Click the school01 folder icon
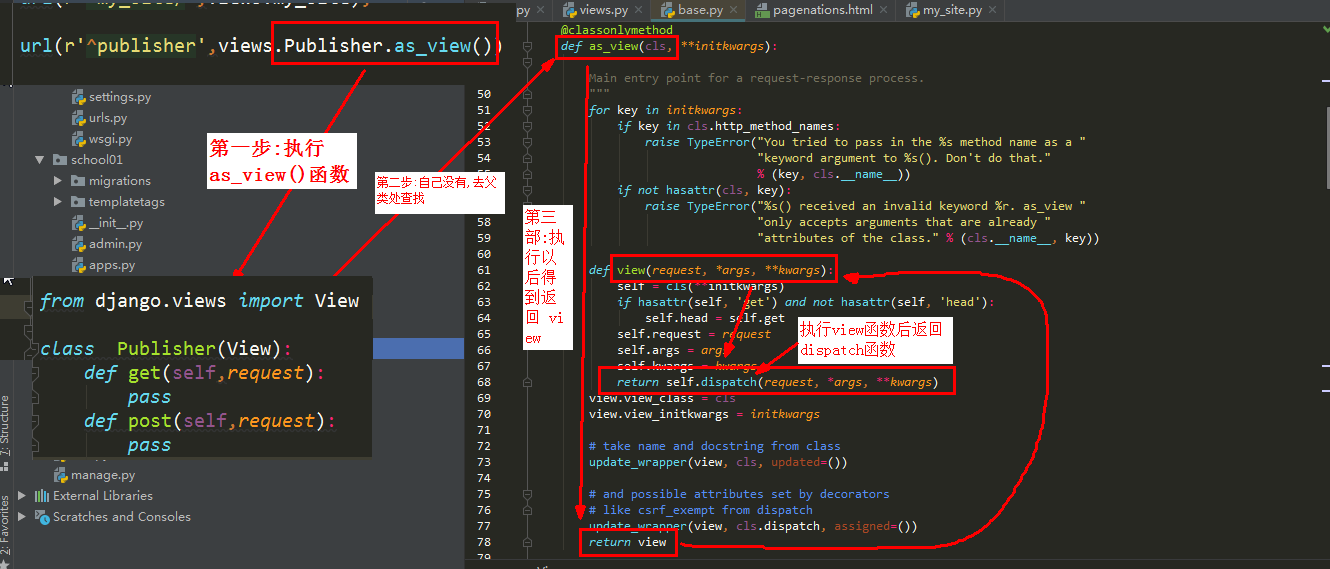 60,160
